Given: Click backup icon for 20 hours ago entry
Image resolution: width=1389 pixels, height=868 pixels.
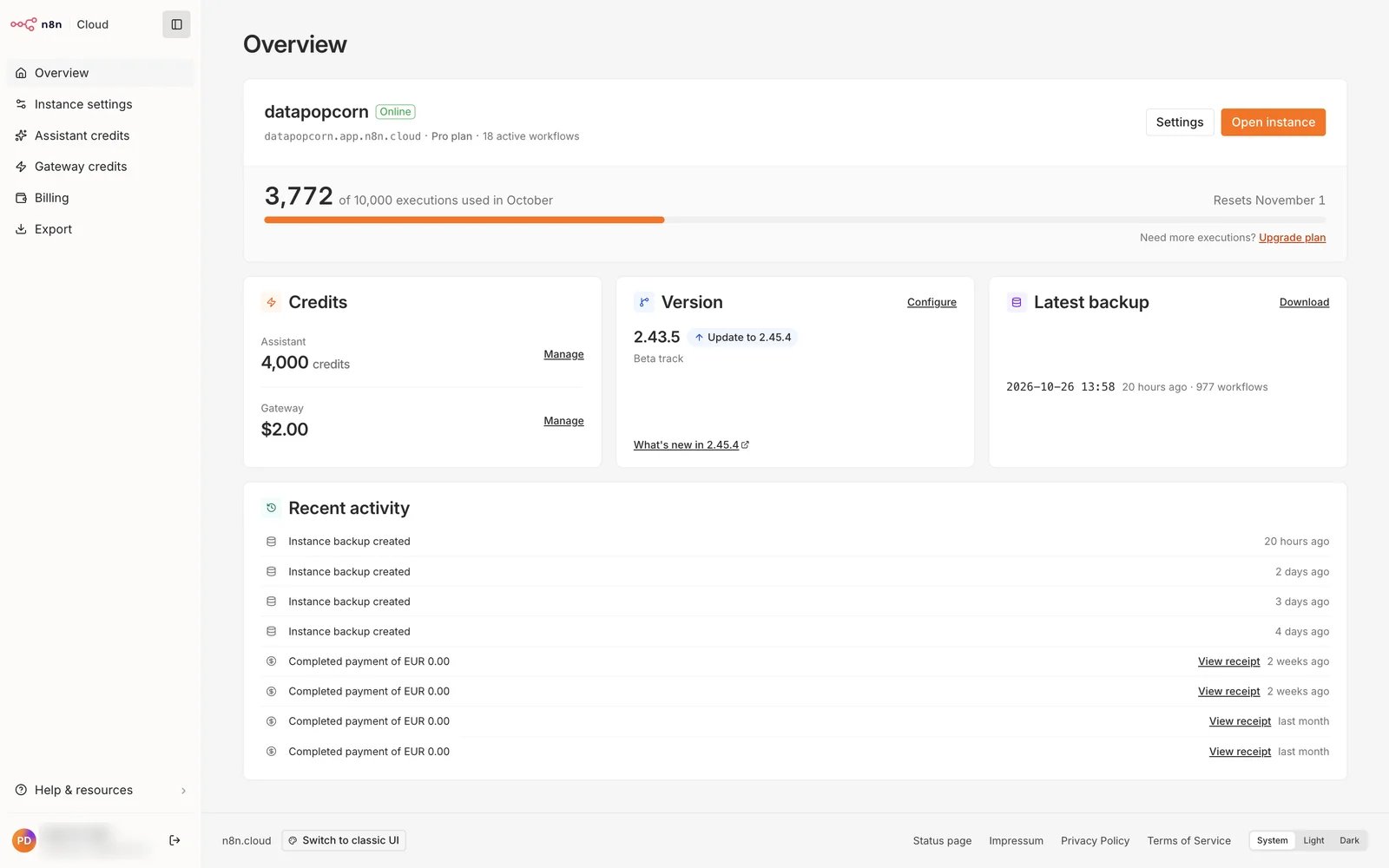Looking at the screenshot, I should tap(271, 542).
